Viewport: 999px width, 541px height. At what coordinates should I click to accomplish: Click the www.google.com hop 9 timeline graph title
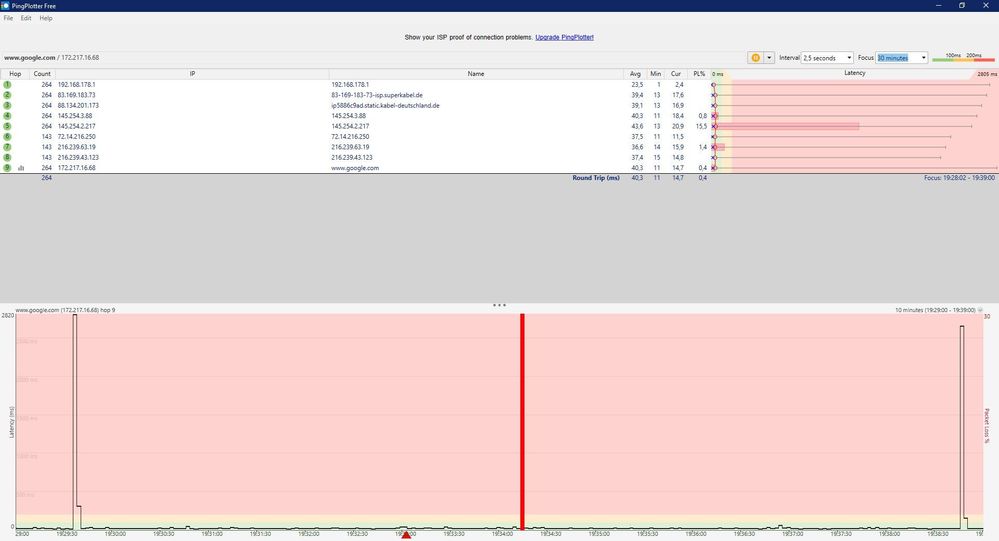pyautogui.click(x=65, y=310)
